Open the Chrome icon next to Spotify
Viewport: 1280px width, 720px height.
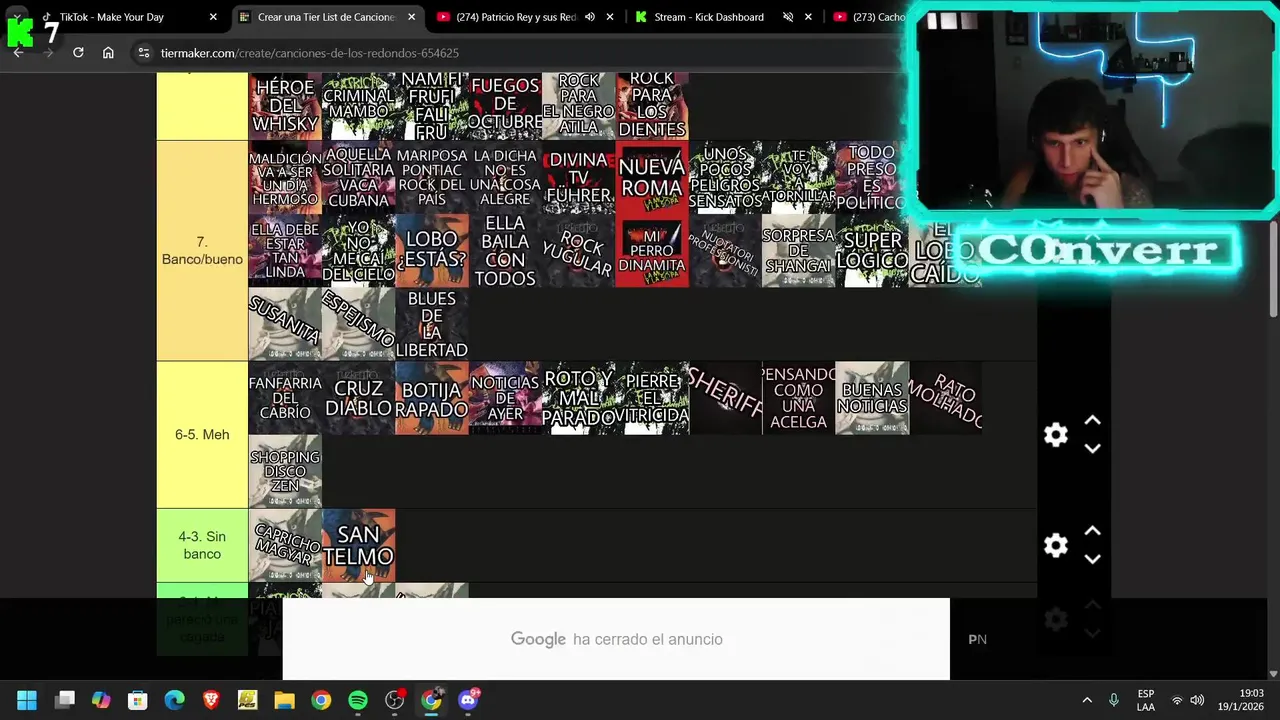coord(321,700)
